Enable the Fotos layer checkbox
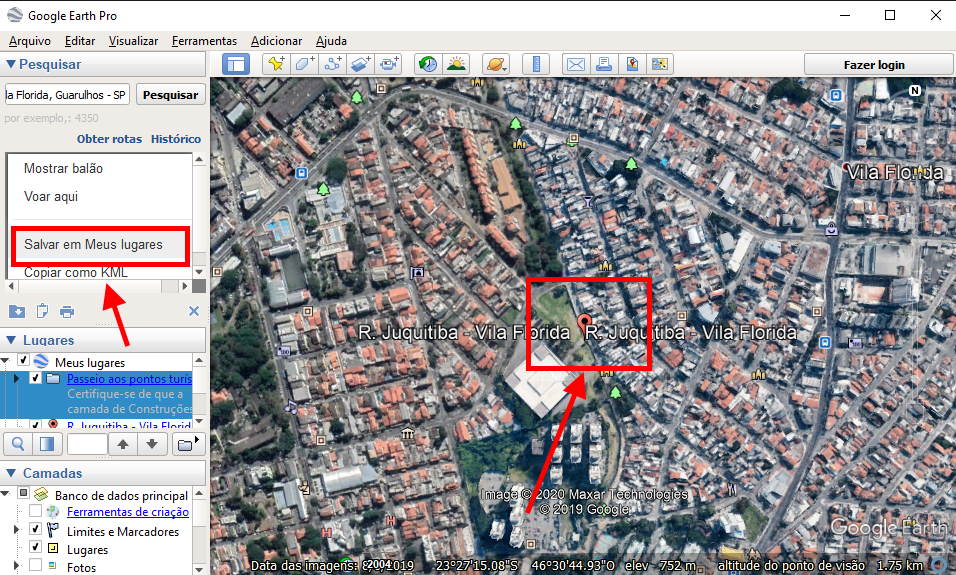Image resolution: width=956 pixels, height=575 pixels. point(35,566)
